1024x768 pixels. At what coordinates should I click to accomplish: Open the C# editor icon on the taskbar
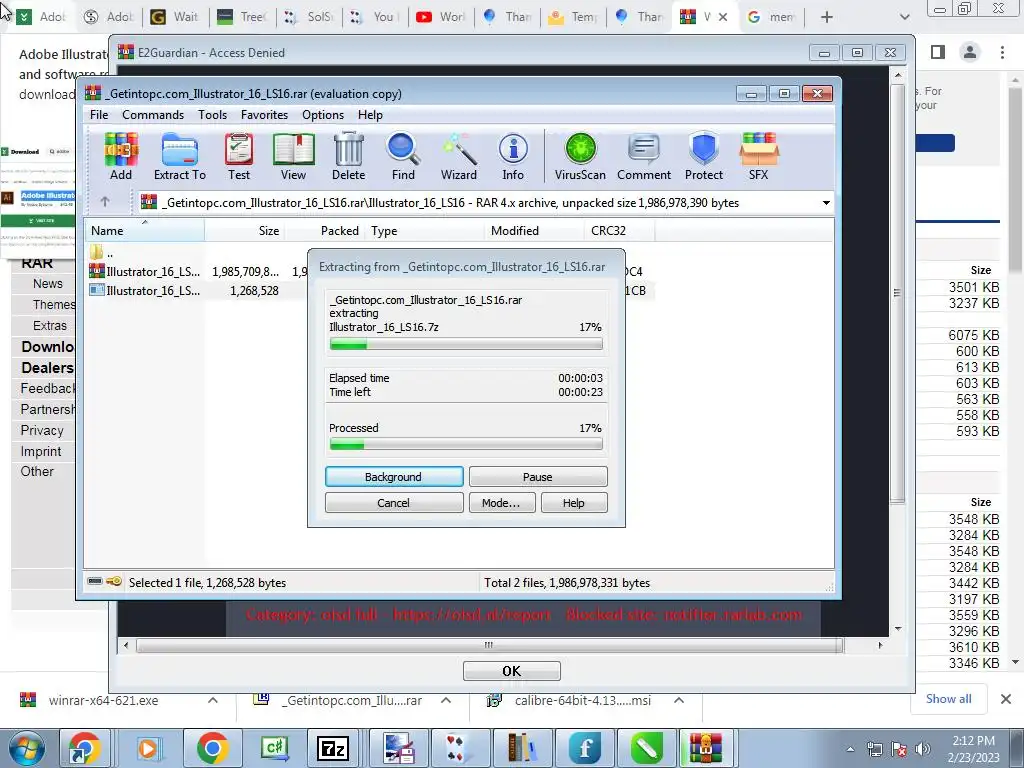click(274, 748)
